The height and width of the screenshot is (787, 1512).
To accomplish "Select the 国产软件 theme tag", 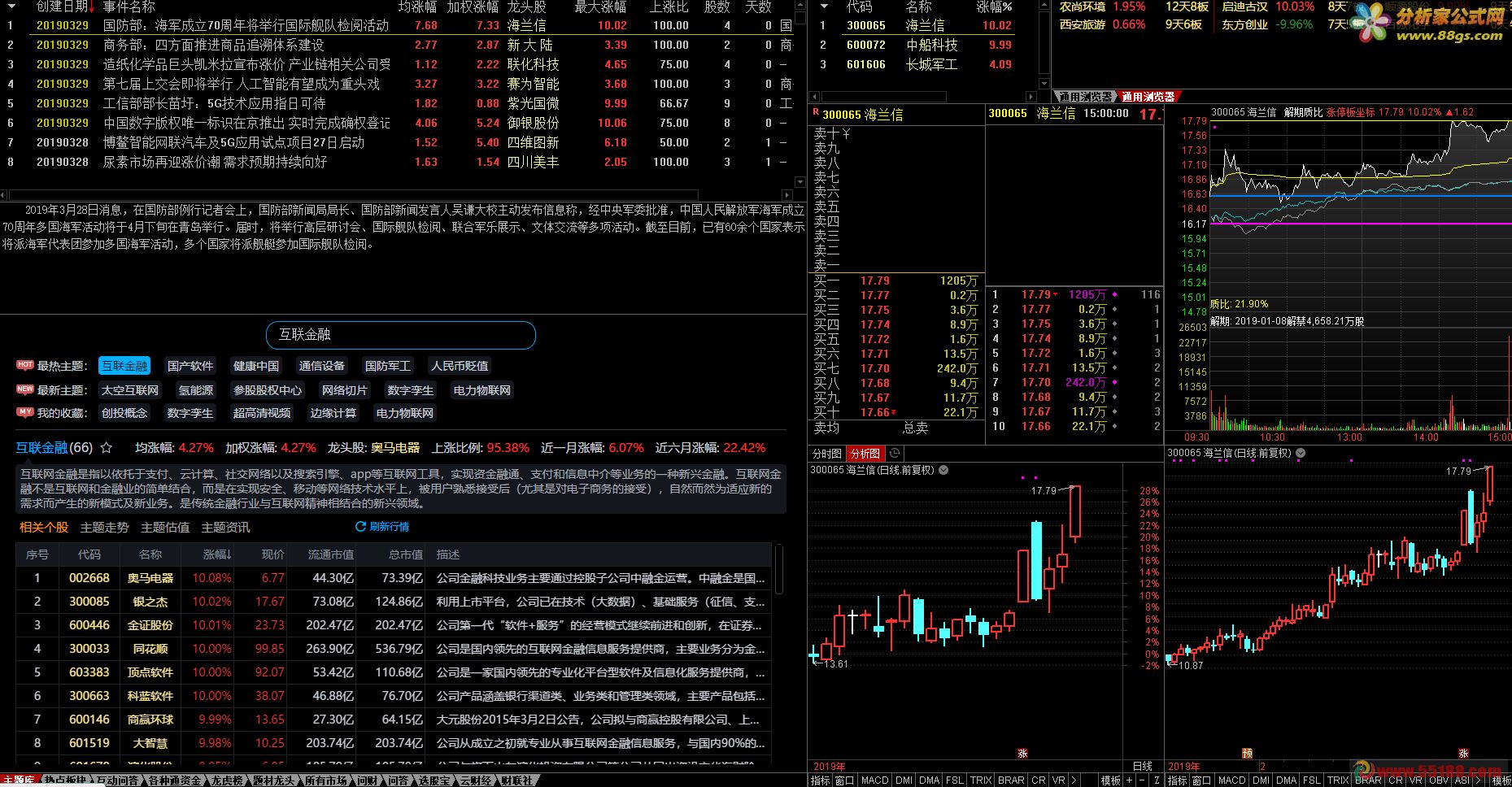I will pos(190,366).
